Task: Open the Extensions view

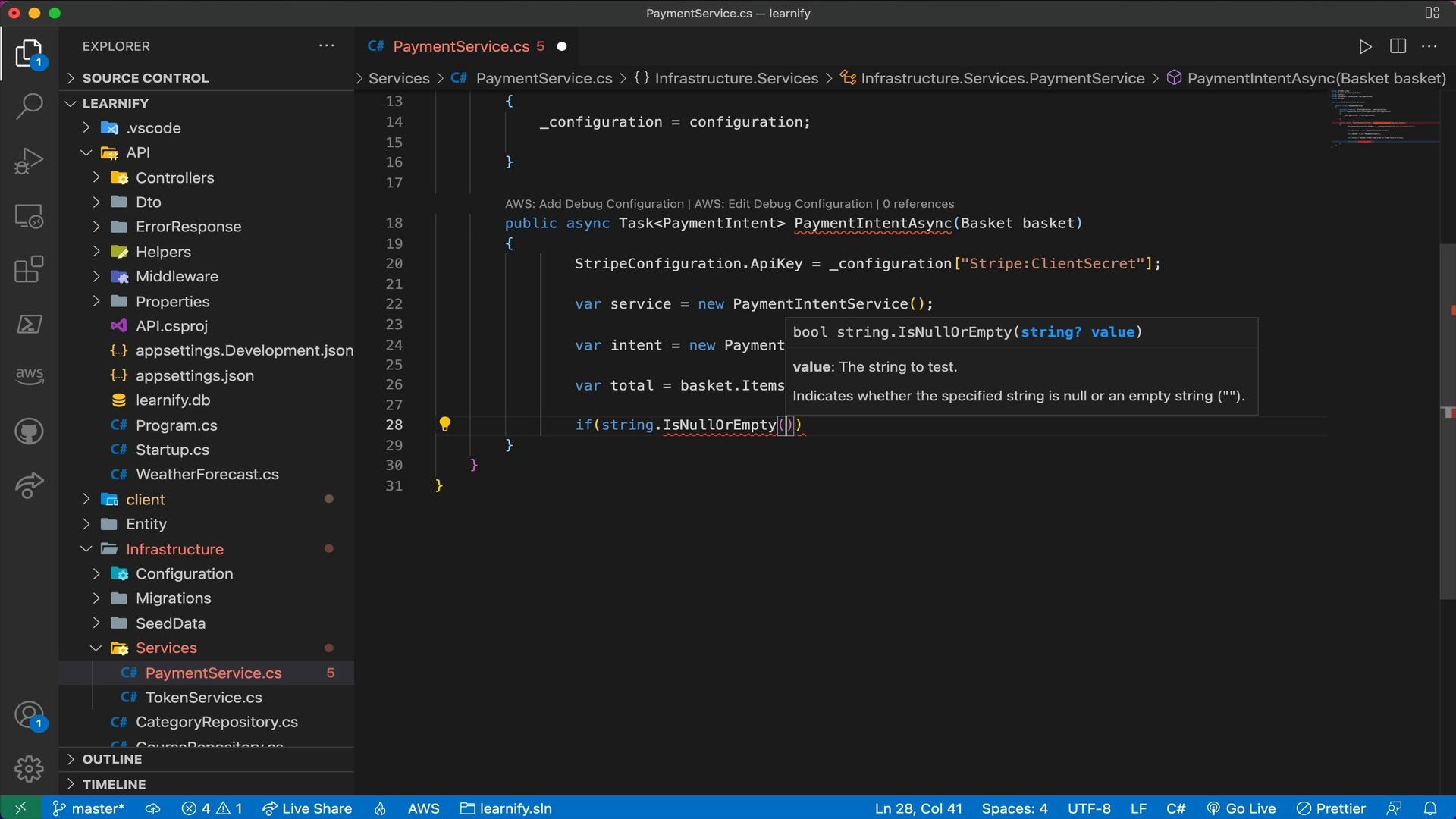Action: (x=29, y=269)
